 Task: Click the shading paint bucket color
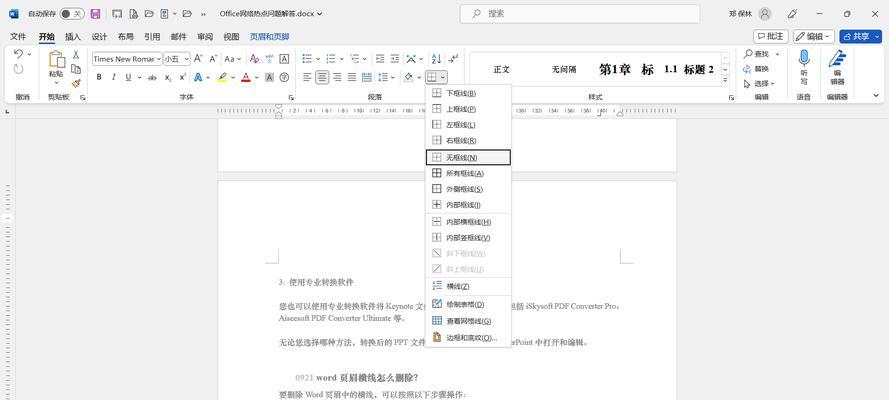pyautogui.click(x=408, y=77)
